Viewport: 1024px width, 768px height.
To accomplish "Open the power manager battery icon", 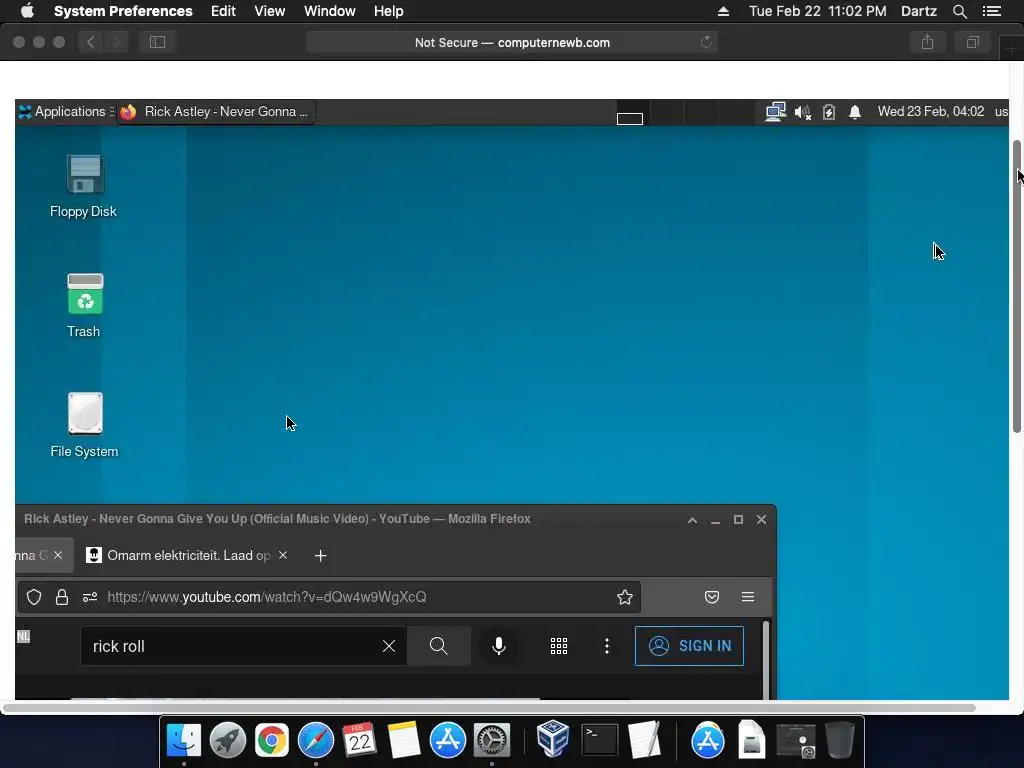I will tap(829, 112).
